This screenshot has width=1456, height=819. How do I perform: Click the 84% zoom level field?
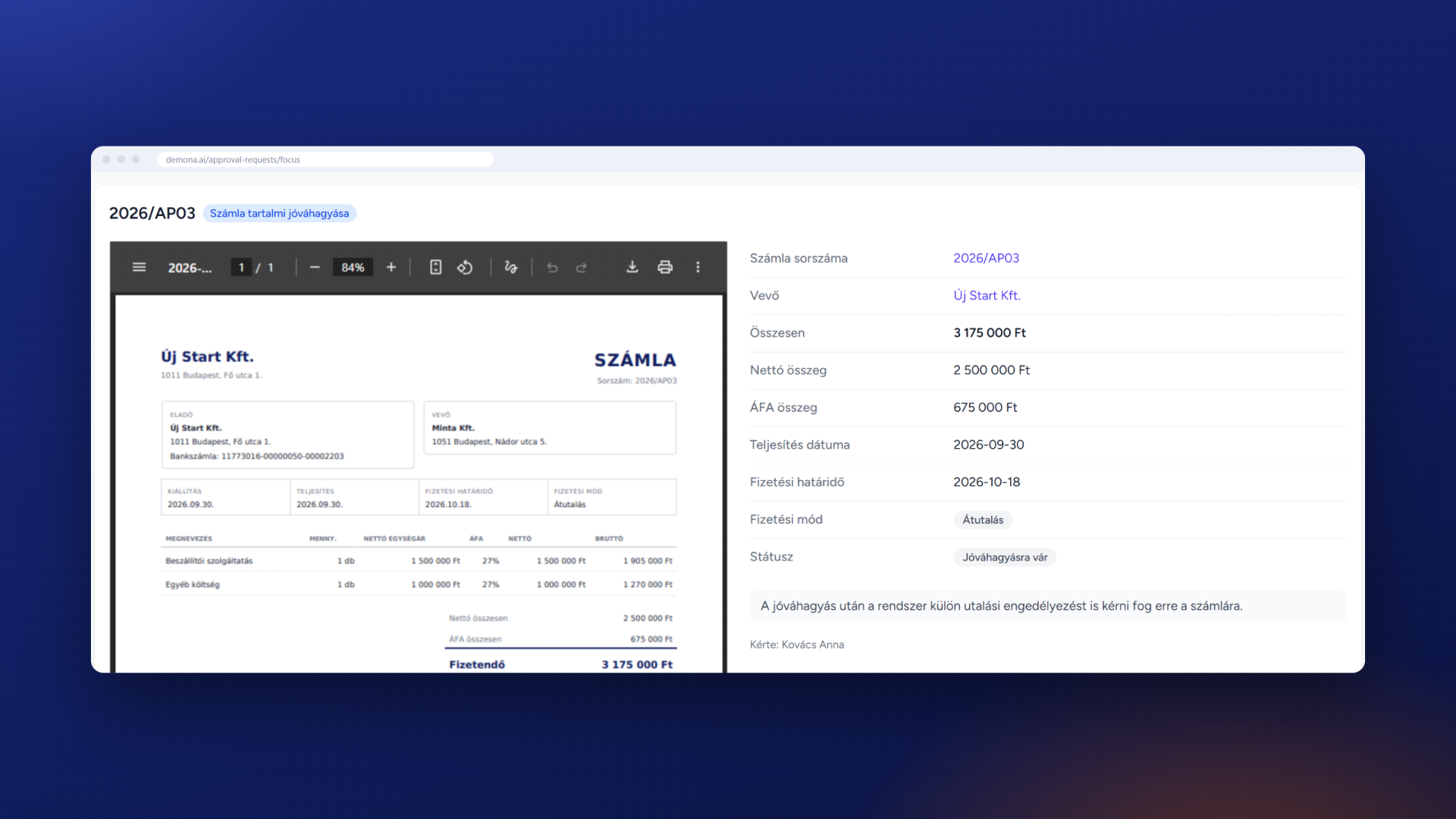[x=353, y=267]
